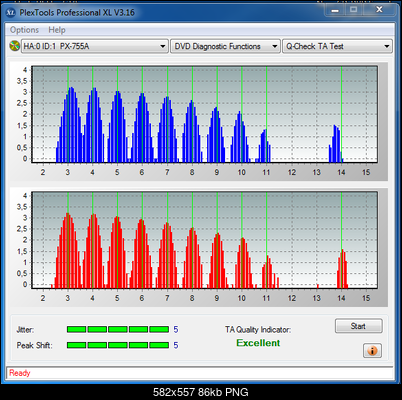This screenshot has height=400, width=402.
Task: Close the PlexTools Professional window
Action: click(x=379, y=10)
